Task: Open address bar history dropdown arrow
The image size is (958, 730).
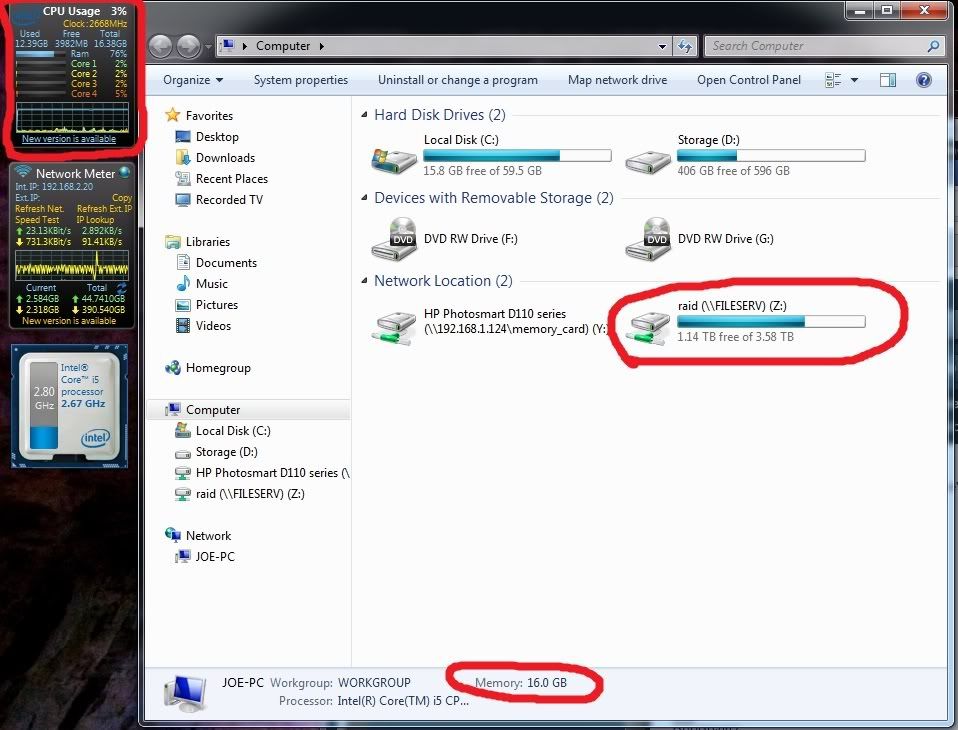Action: point(662,46)
